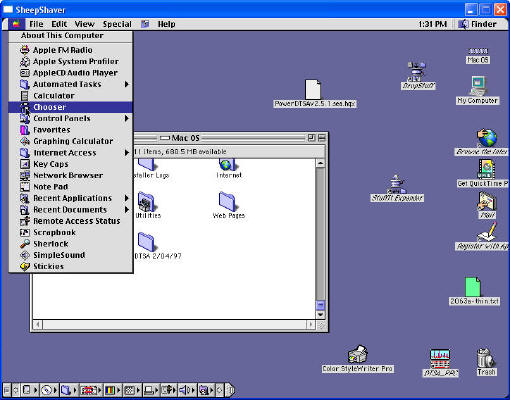Open Scrapbook

coord(71,232)
